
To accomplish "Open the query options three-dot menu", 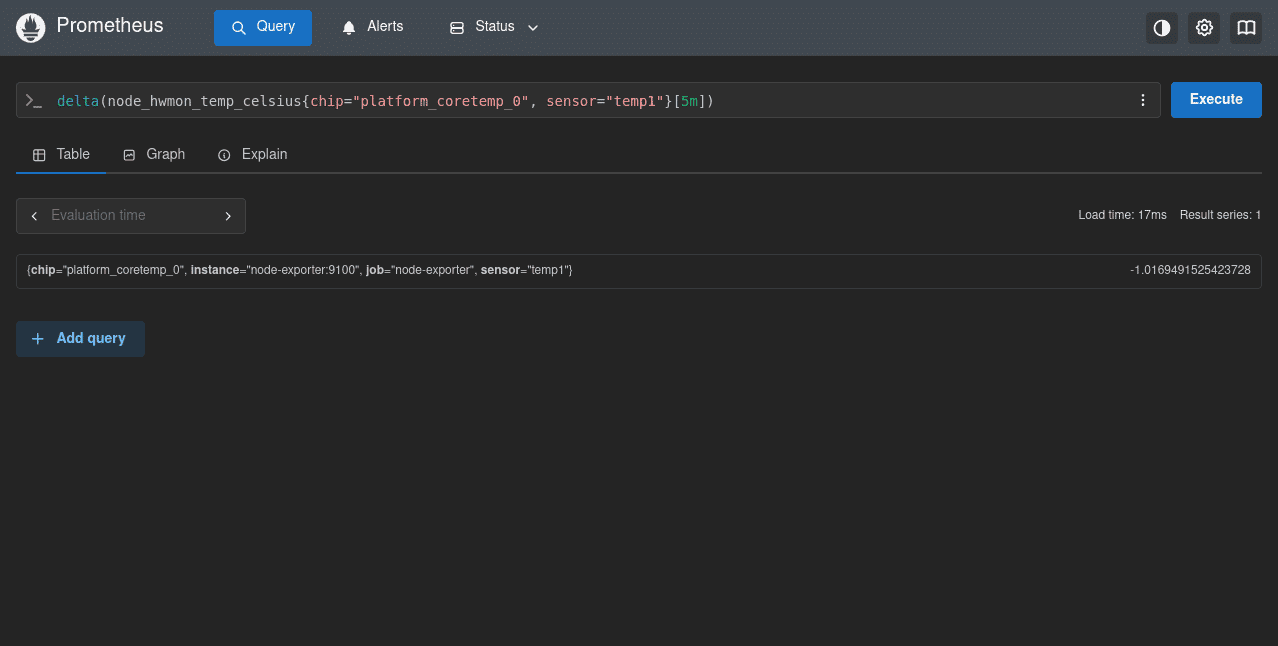I will [x=1143, y=100].
